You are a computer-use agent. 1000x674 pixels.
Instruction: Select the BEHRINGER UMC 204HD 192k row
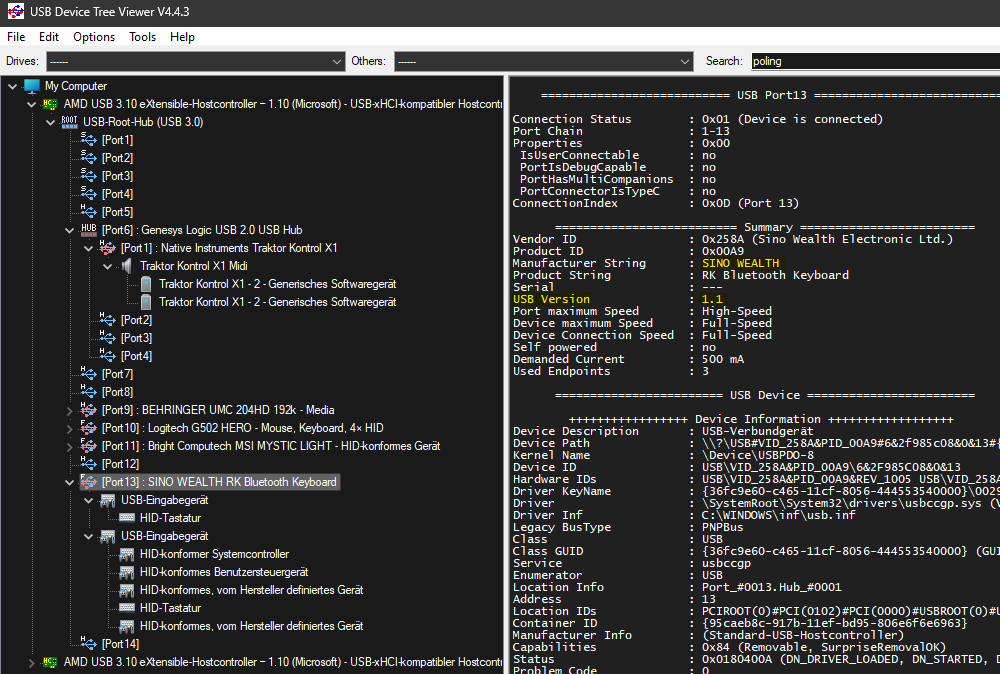(x=217, y=410)
